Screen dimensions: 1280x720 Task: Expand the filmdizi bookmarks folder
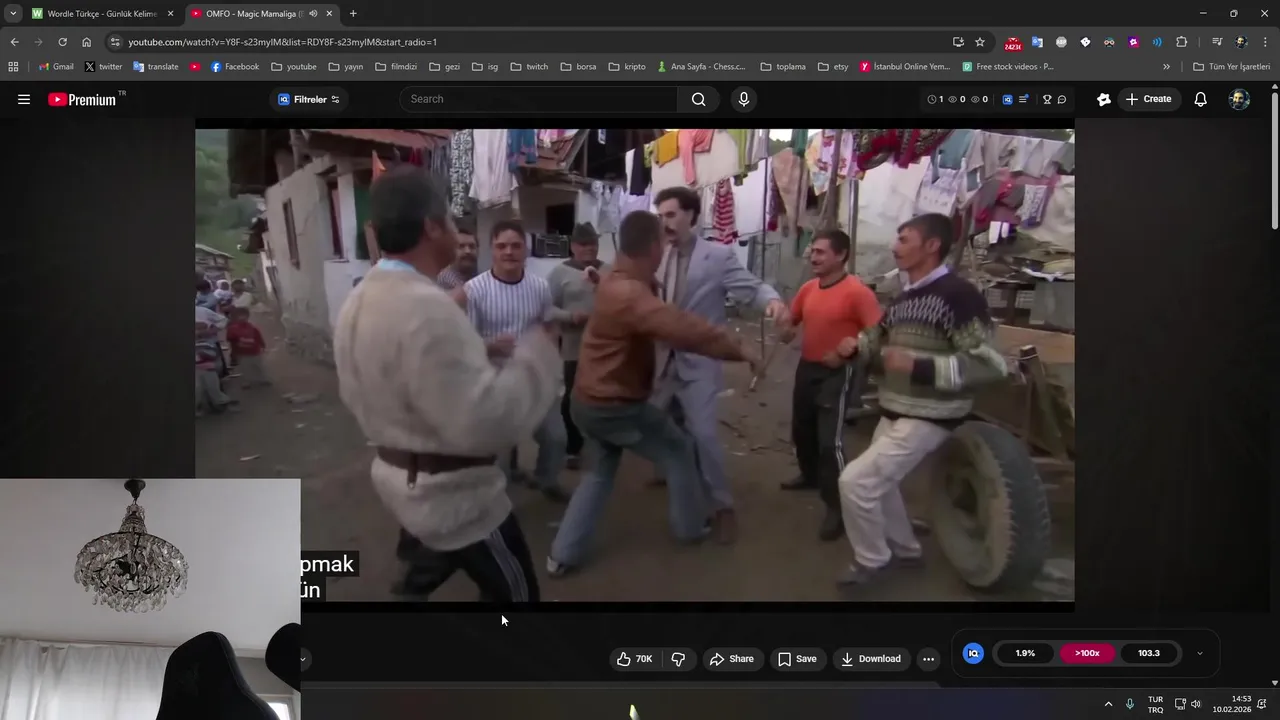click(x=396, y=67)
